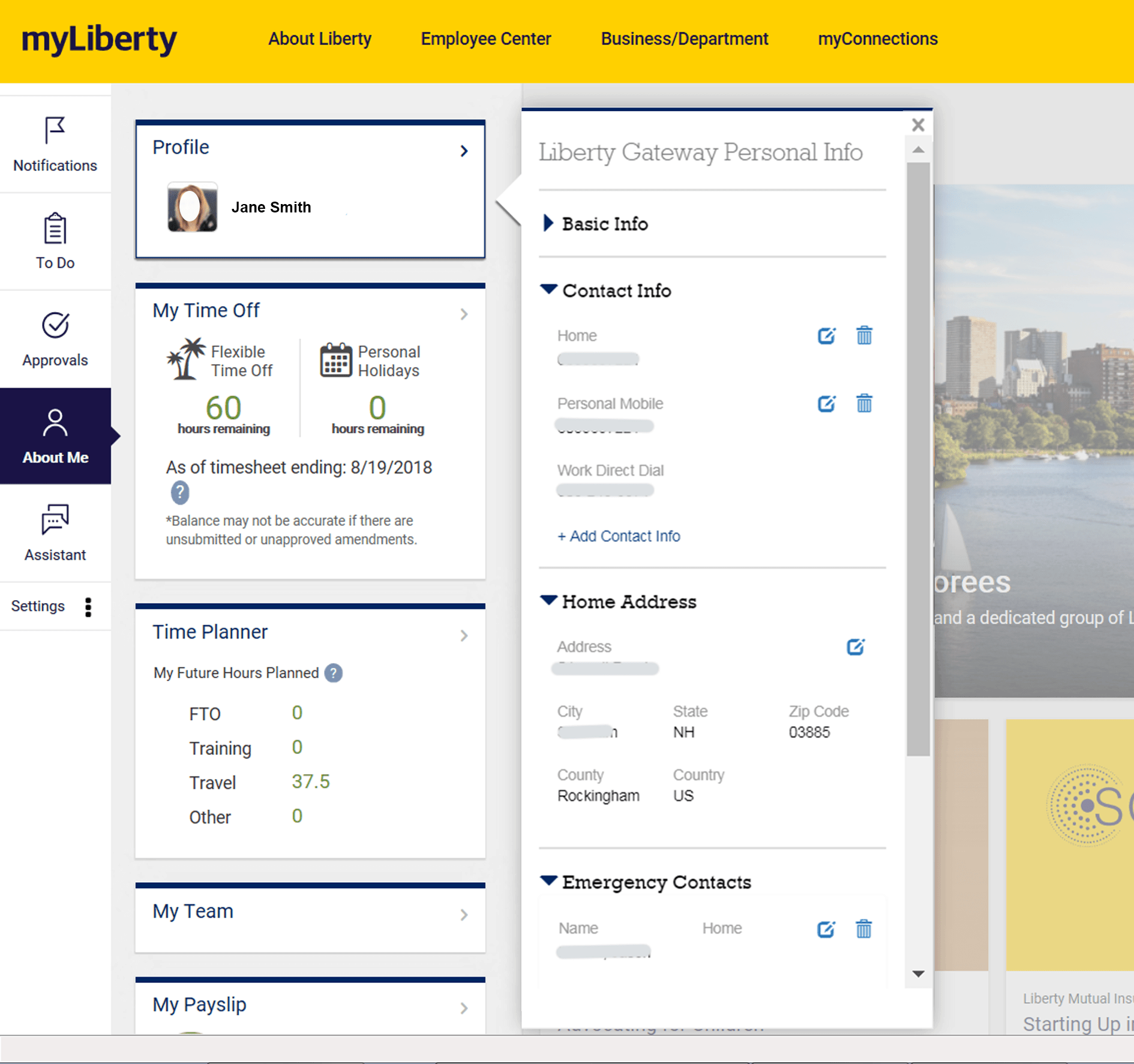
Task: Open the Employee Center menu
Action: pyautogui.click(x=485, y=39)
